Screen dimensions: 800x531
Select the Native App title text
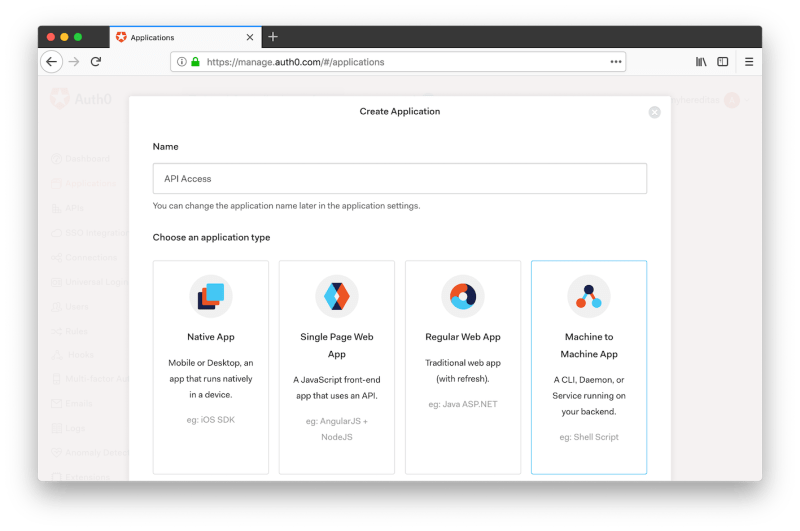(x=211, y=337)
